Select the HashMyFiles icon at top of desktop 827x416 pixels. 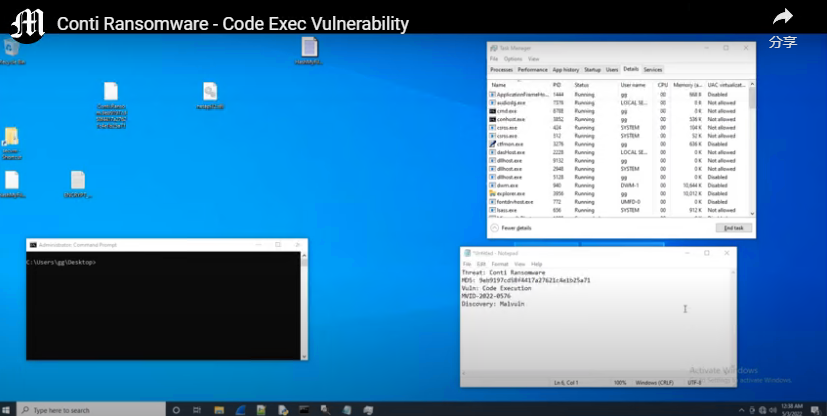(309, 51)
